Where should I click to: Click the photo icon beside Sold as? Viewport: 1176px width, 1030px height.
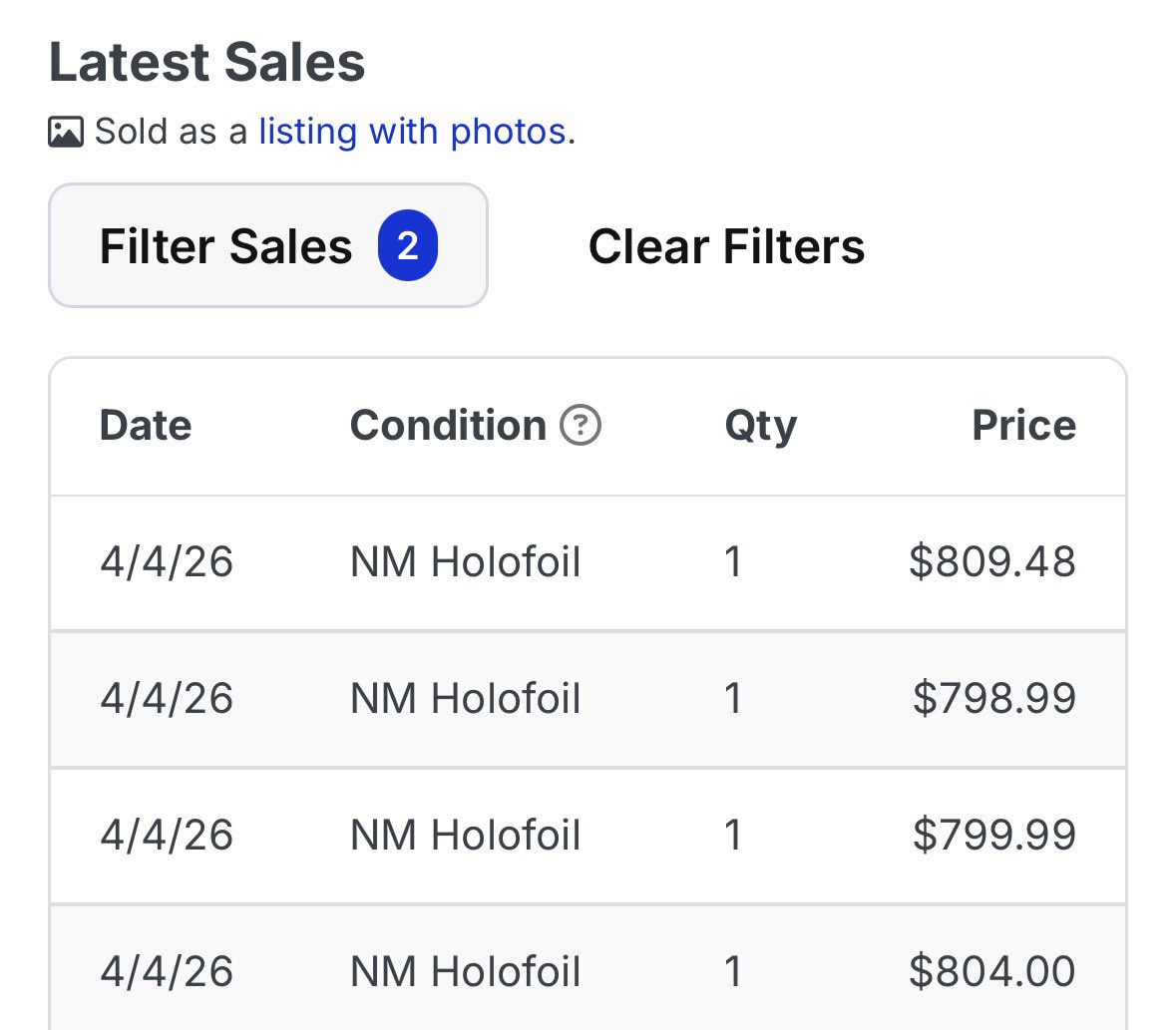[x=66, y=132]
